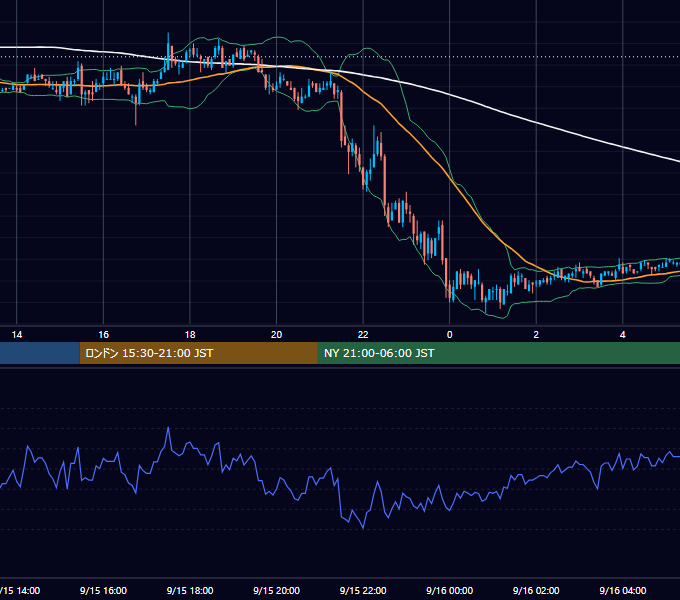
Task: Click the 18 hour axis label
Action: (190, 335)
